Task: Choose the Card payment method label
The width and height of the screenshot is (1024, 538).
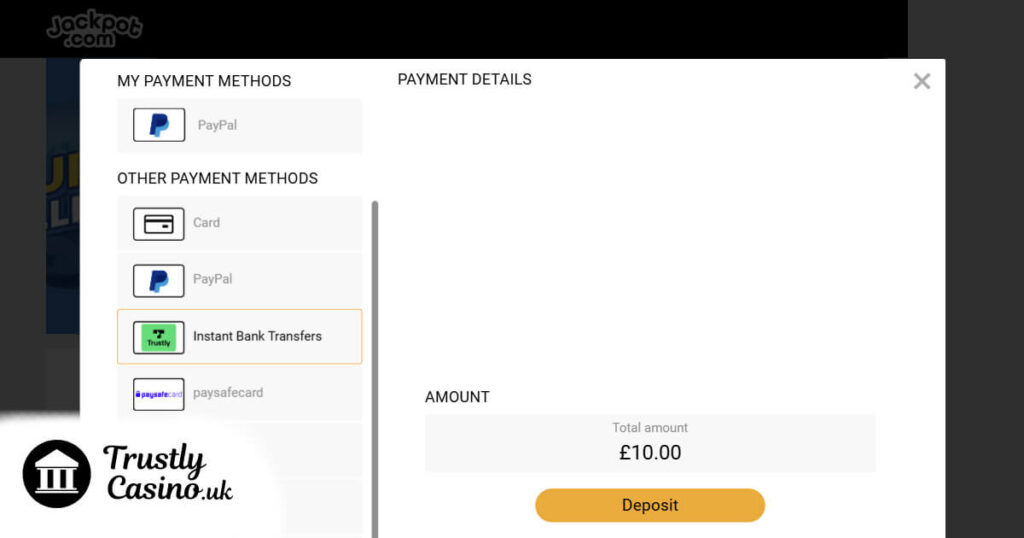Action: [206, 223]
